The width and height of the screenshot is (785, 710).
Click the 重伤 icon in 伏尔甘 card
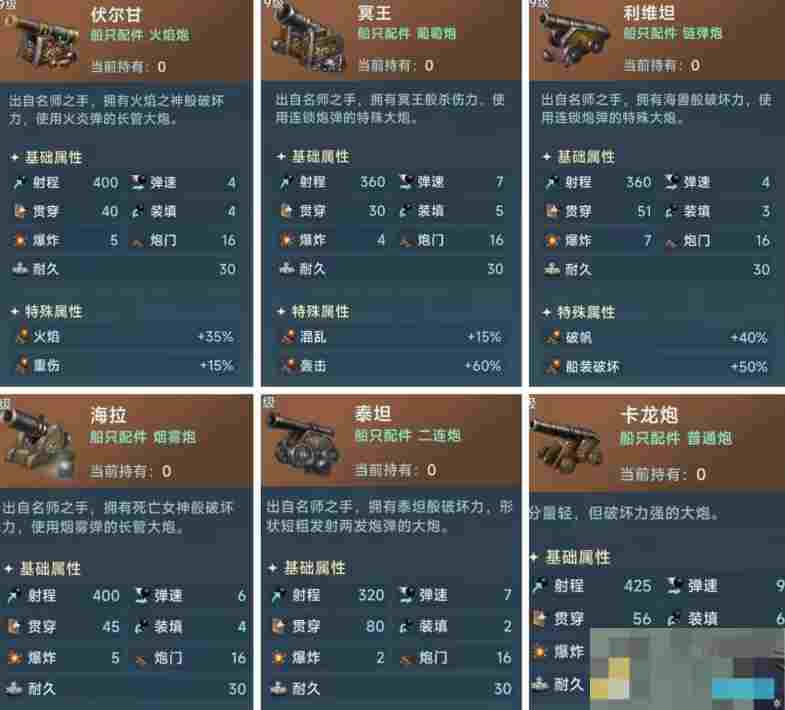point(22,365)
